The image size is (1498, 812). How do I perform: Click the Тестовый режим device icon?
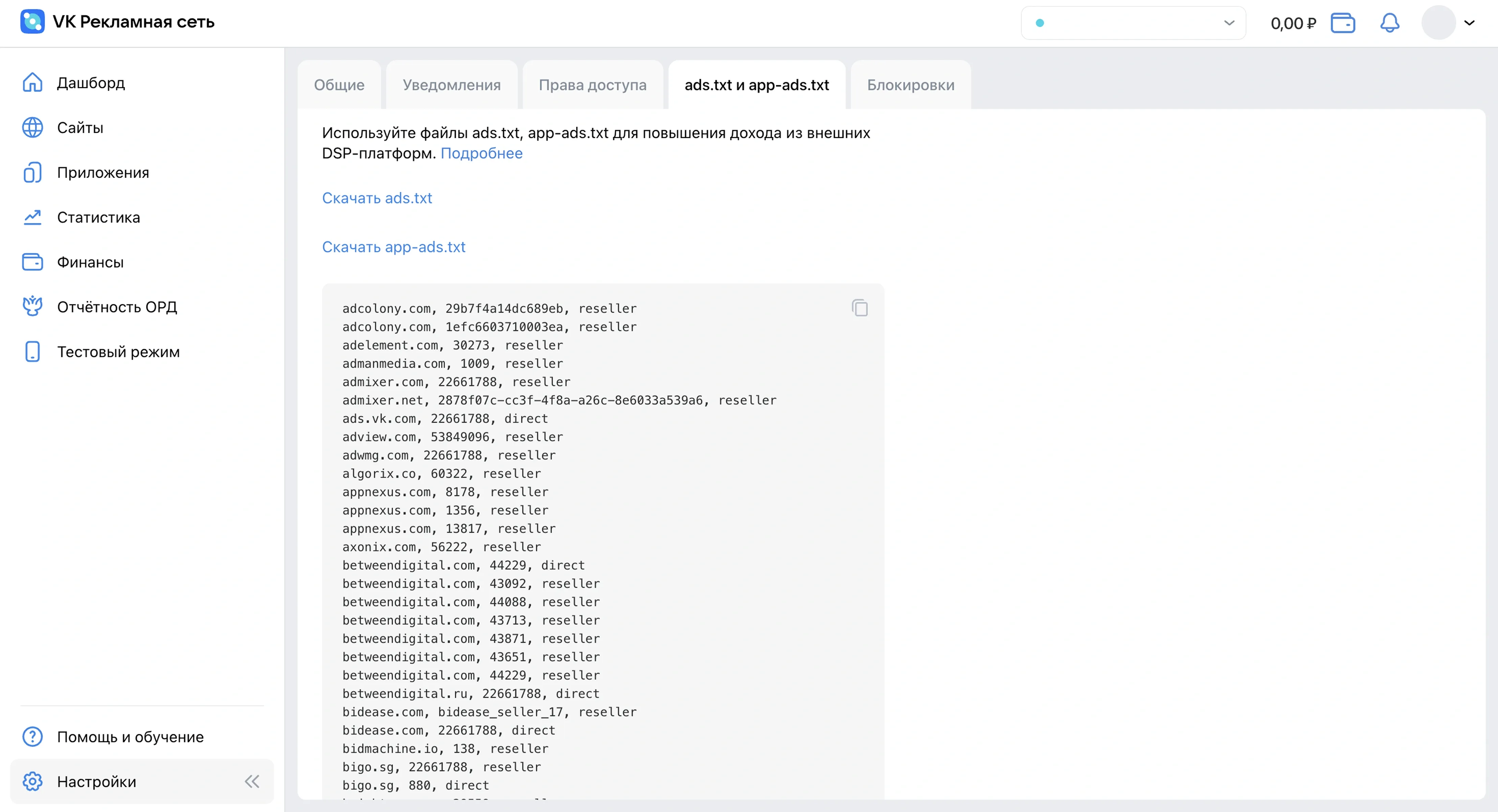coord(33,351)
